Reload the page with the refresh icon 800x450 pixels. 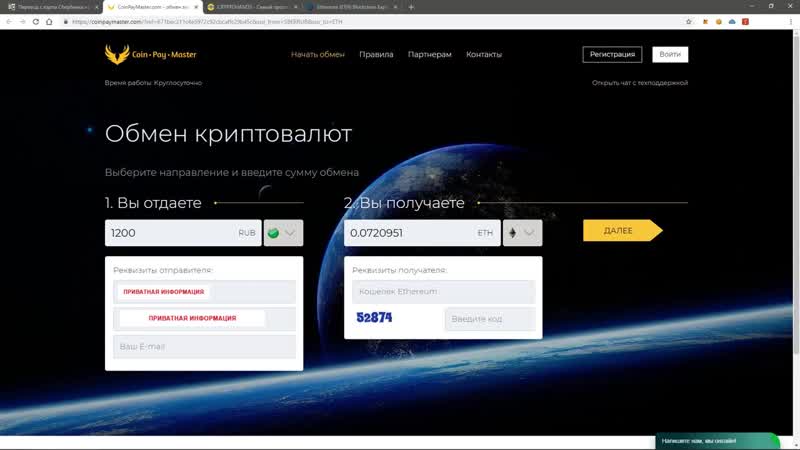36,21
